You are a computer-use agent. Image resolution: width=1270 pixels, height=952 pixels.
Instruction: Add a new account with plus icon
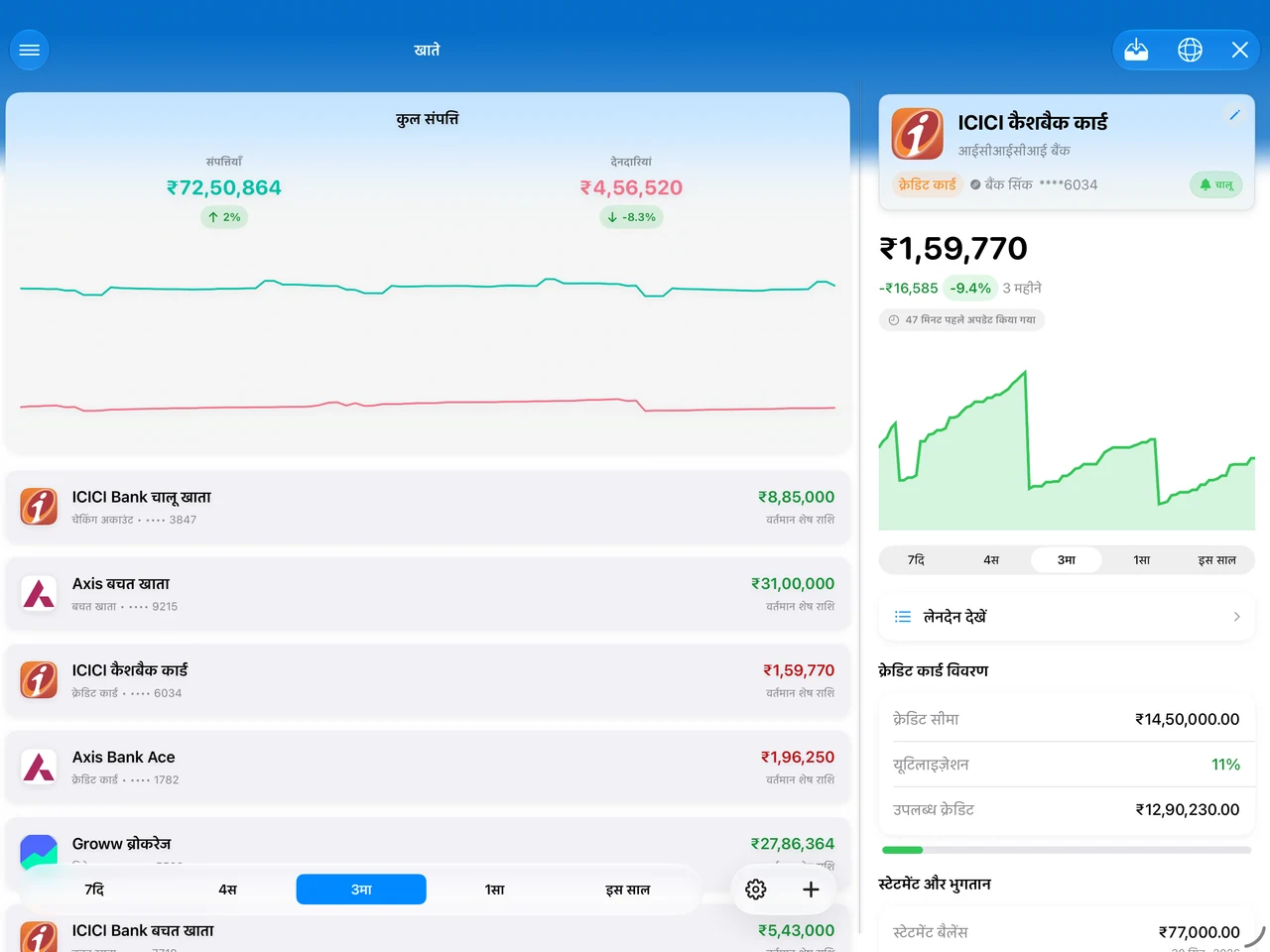point(811,890)
